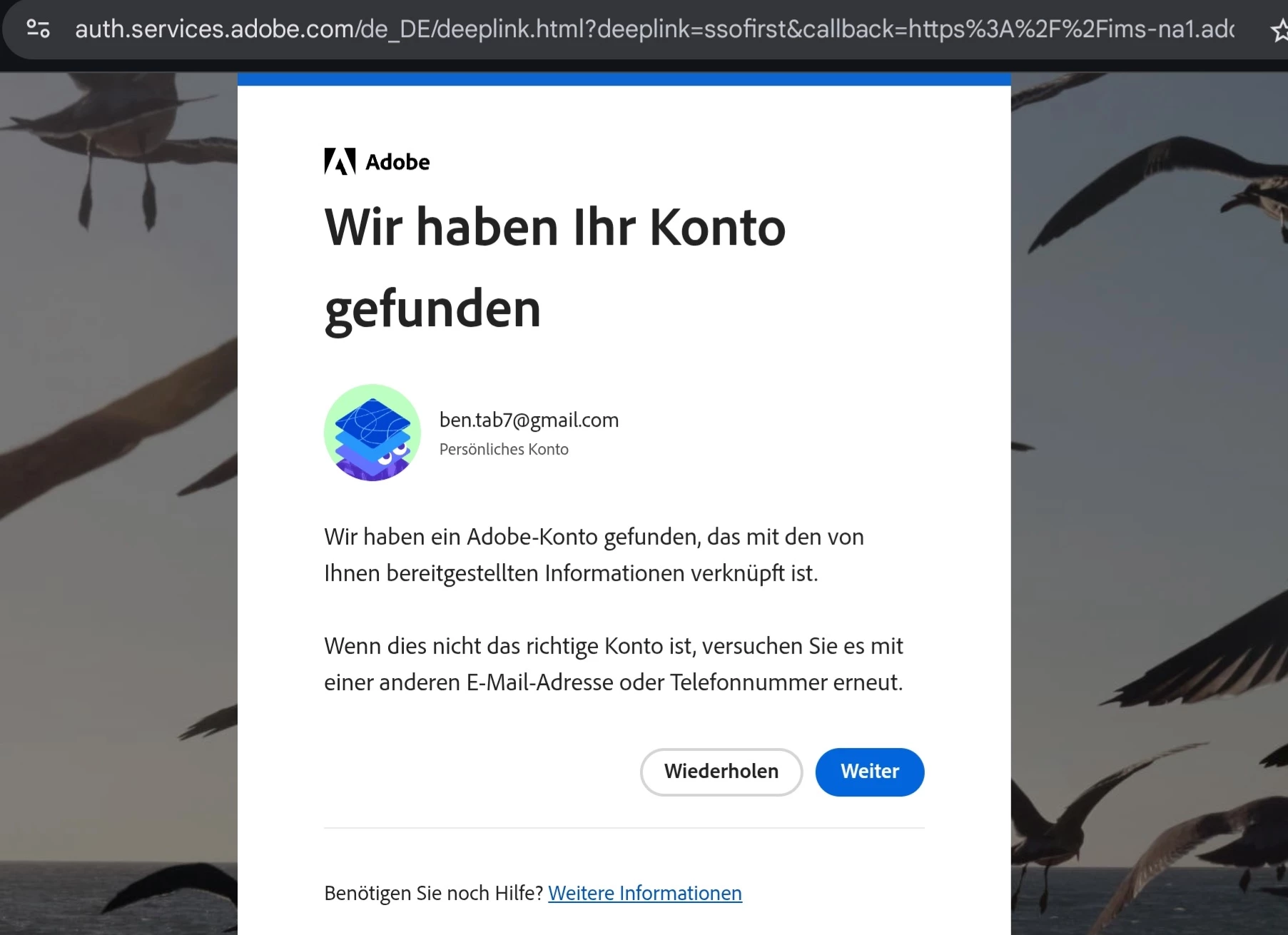Click the blue progress bar atop dialog
1288x935 pixels.
[624, 79]
